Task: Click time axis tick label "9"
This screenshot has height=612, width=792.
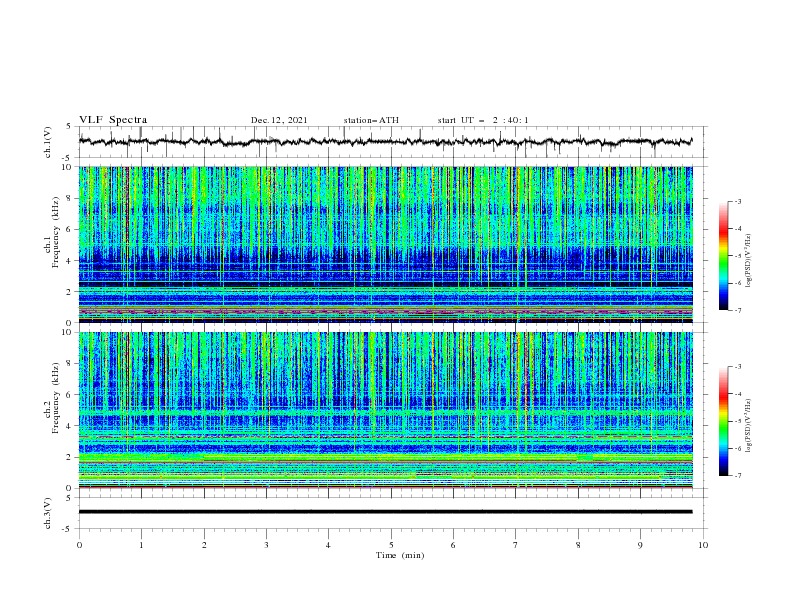Action: [640, 545]
